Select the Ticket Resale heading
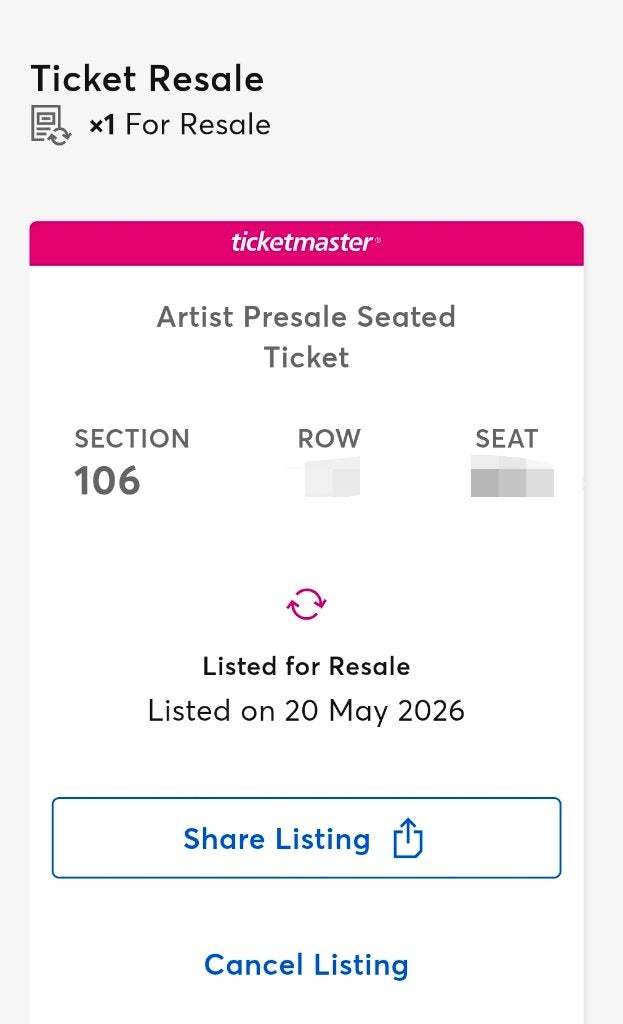The height and width of the screenshot is (1024, 623). (148, 79)
